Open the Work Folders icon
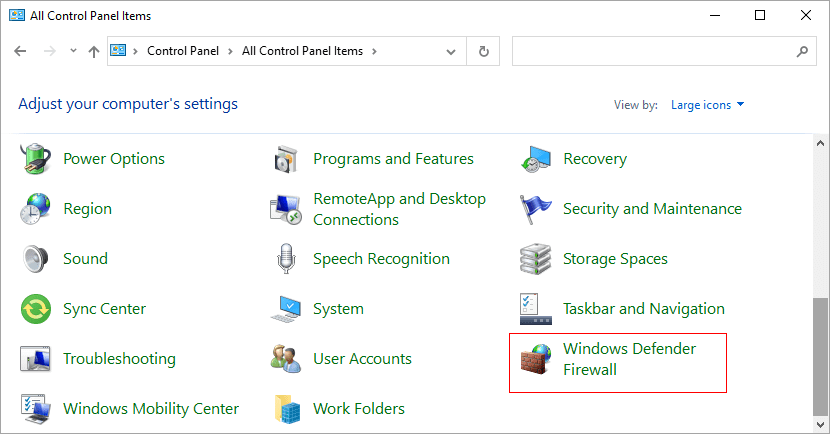830x434 pixels. click(x=287, y=409)
